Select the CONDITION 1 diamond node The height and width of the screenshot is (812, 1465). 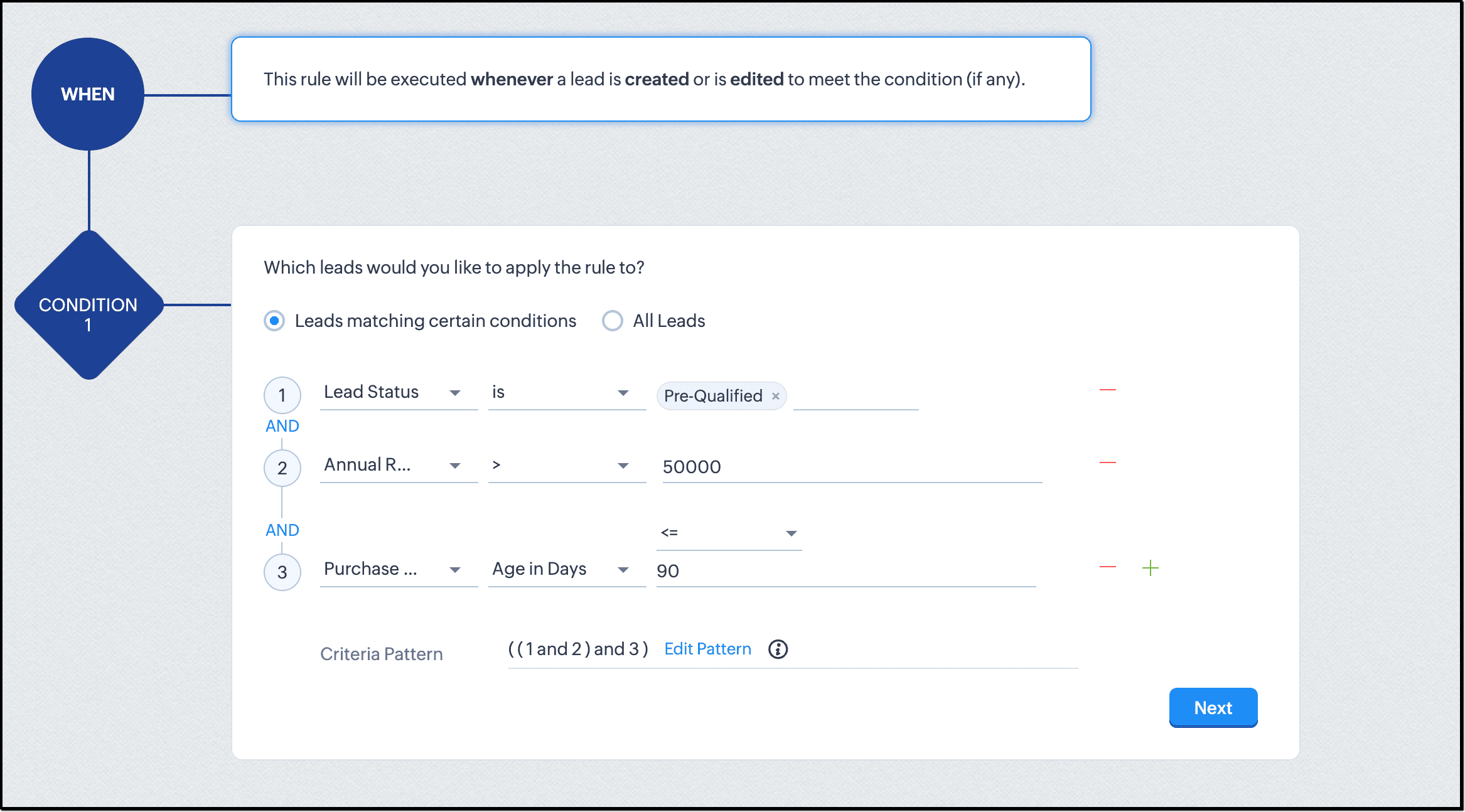point(89,305)
